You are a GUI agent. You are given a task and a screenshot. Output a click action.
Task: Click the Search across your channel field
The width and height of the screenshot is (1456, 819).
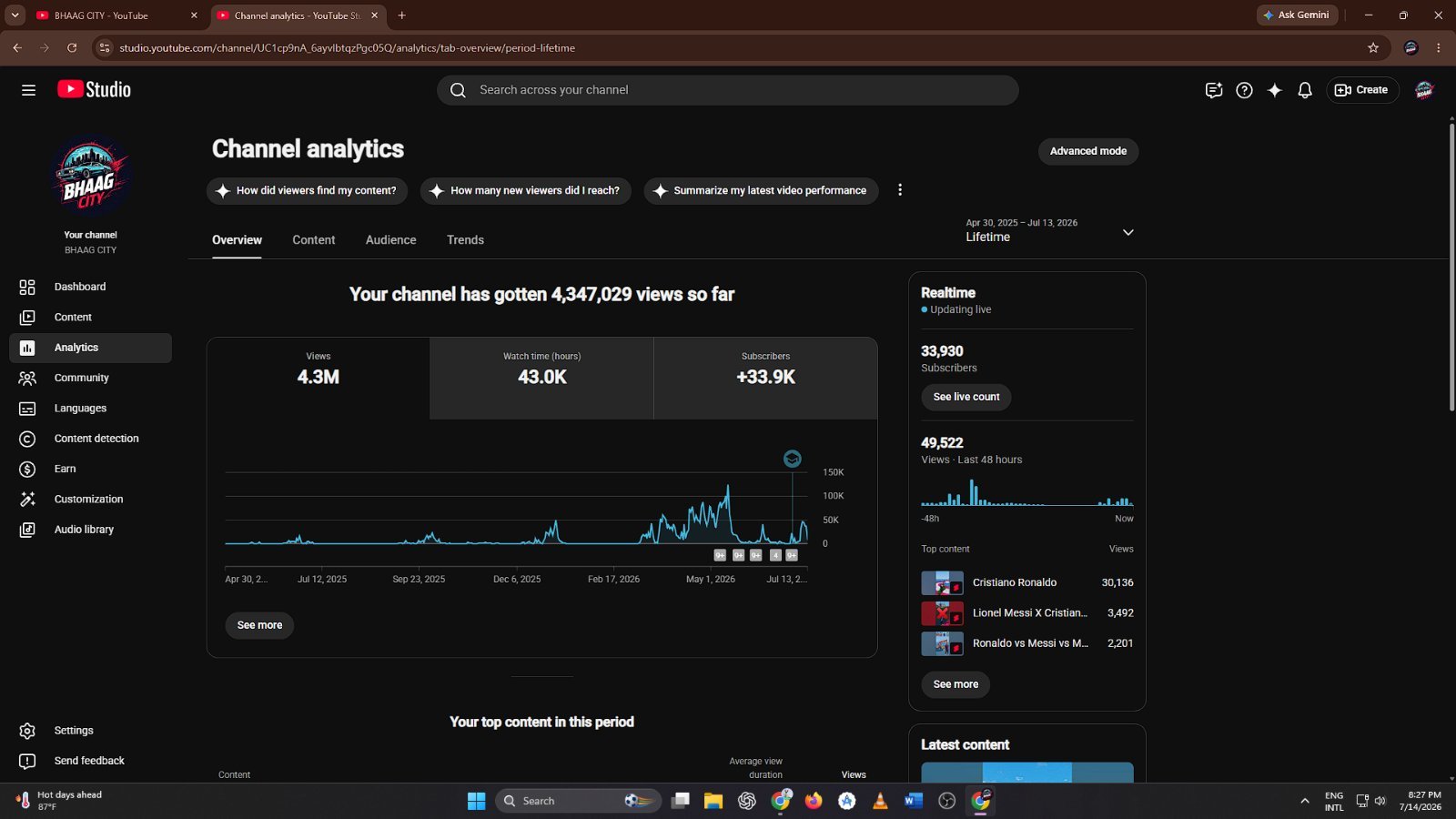click(727, 90)
